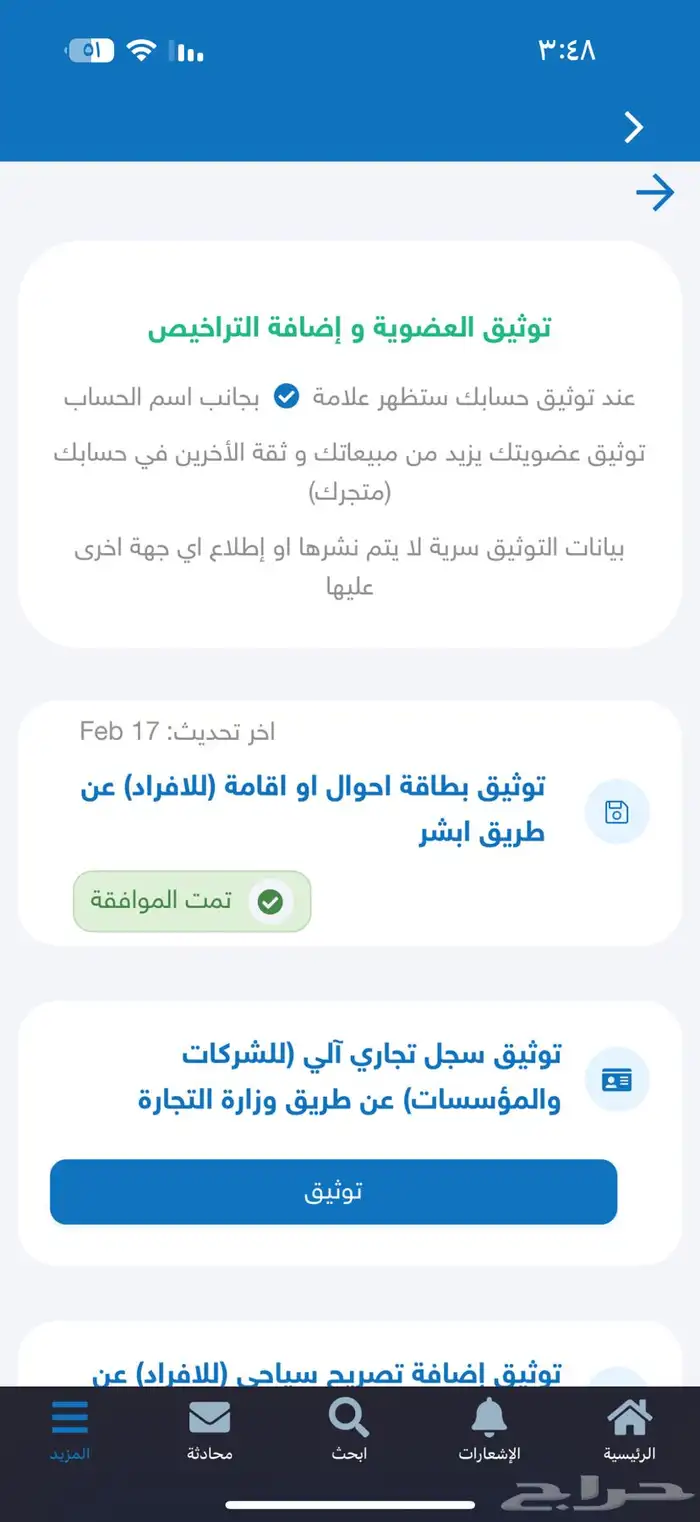The image size is (700, 1522).
Task: Tap the blue verification checkmark badge in description
Action: tap(287, 395)
